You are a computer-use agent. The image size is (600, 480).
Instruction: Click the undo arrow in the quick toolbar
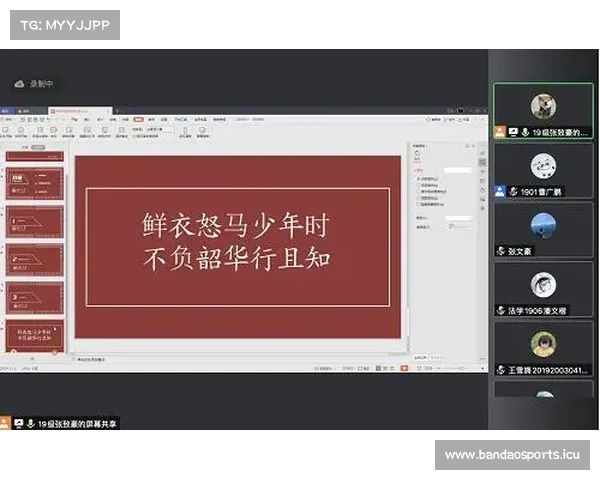pyautogui.click(x=49, y=119)
